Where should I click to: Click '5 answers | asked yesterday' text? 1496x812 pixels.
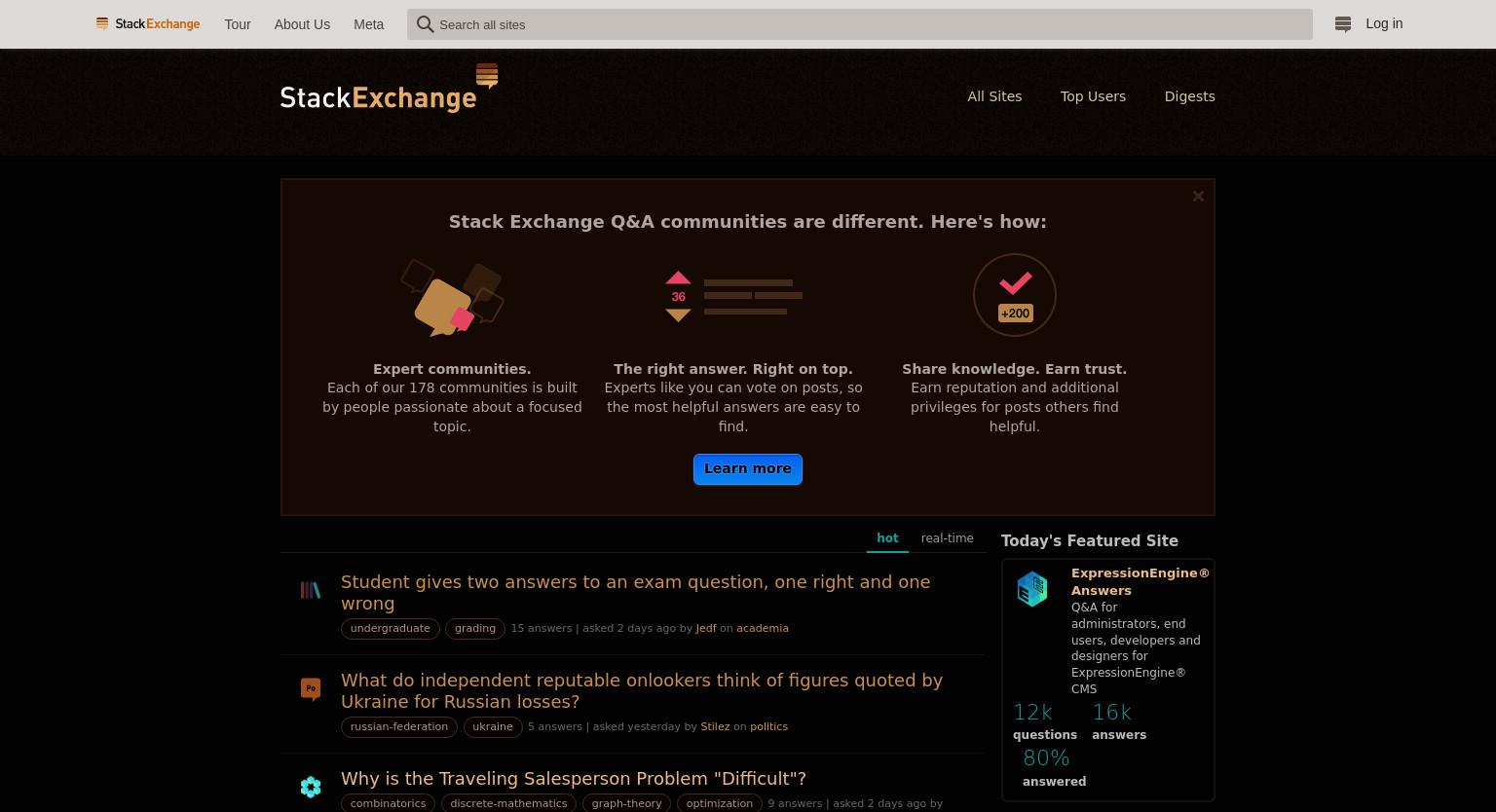[x=604, y=727]
